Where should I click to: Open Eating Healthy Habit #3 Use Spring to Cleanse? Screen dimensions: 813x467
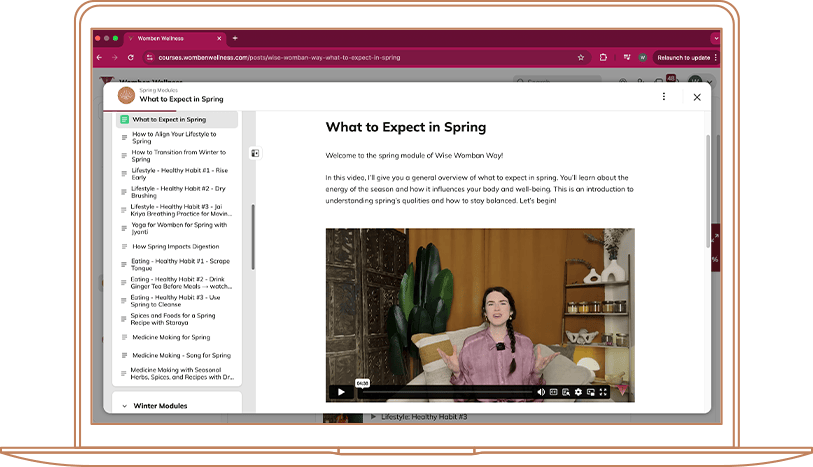[177, 301]
